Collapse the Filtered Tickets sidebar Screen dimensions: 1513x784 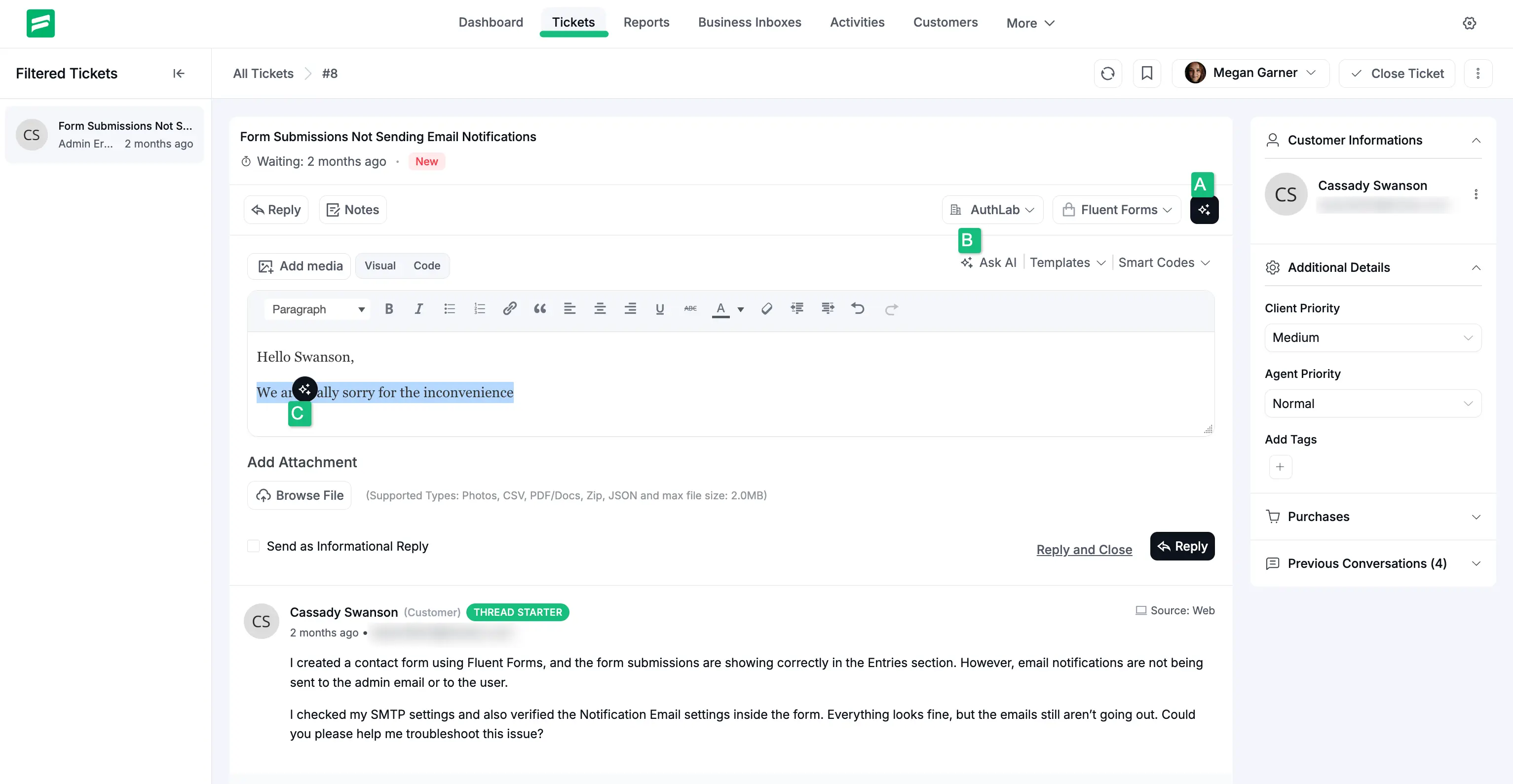pos(179,74)
